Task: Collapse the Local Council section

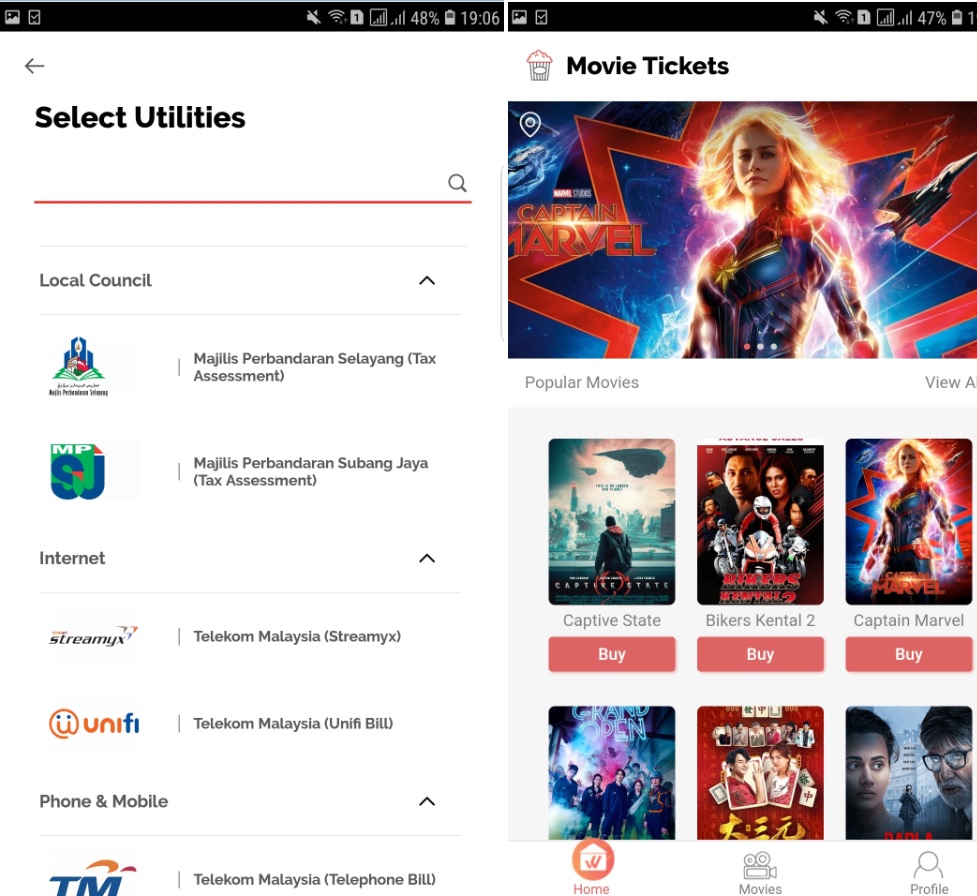Action: tap(427, 281)
